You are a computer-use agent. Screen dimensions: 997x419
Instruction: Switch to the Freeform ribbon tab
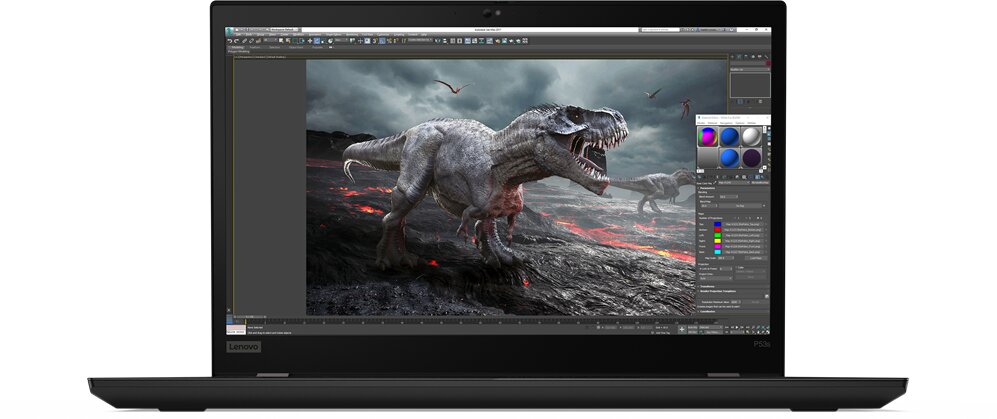tap(254, 47)
